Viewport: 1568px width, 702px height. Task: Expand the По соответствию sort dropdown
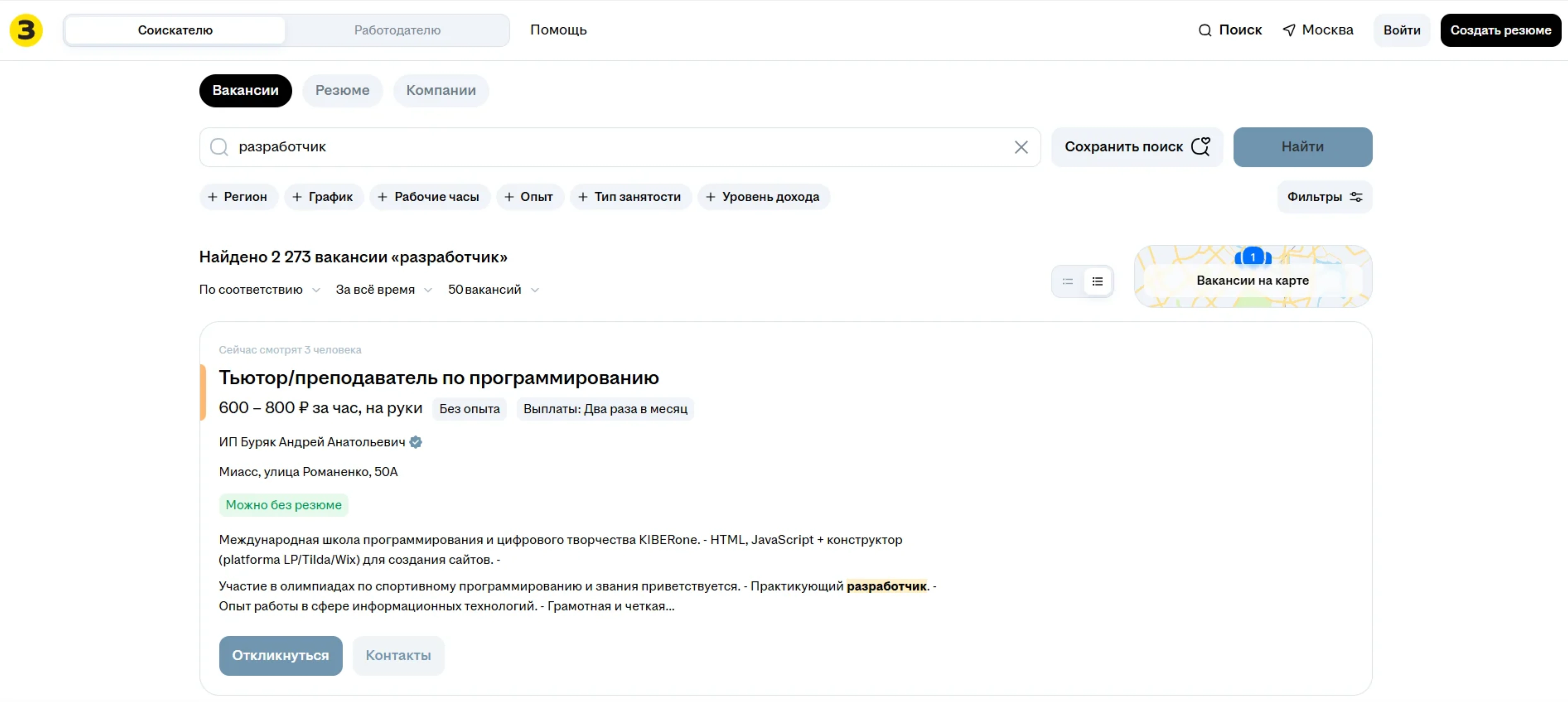pos(260,290)
